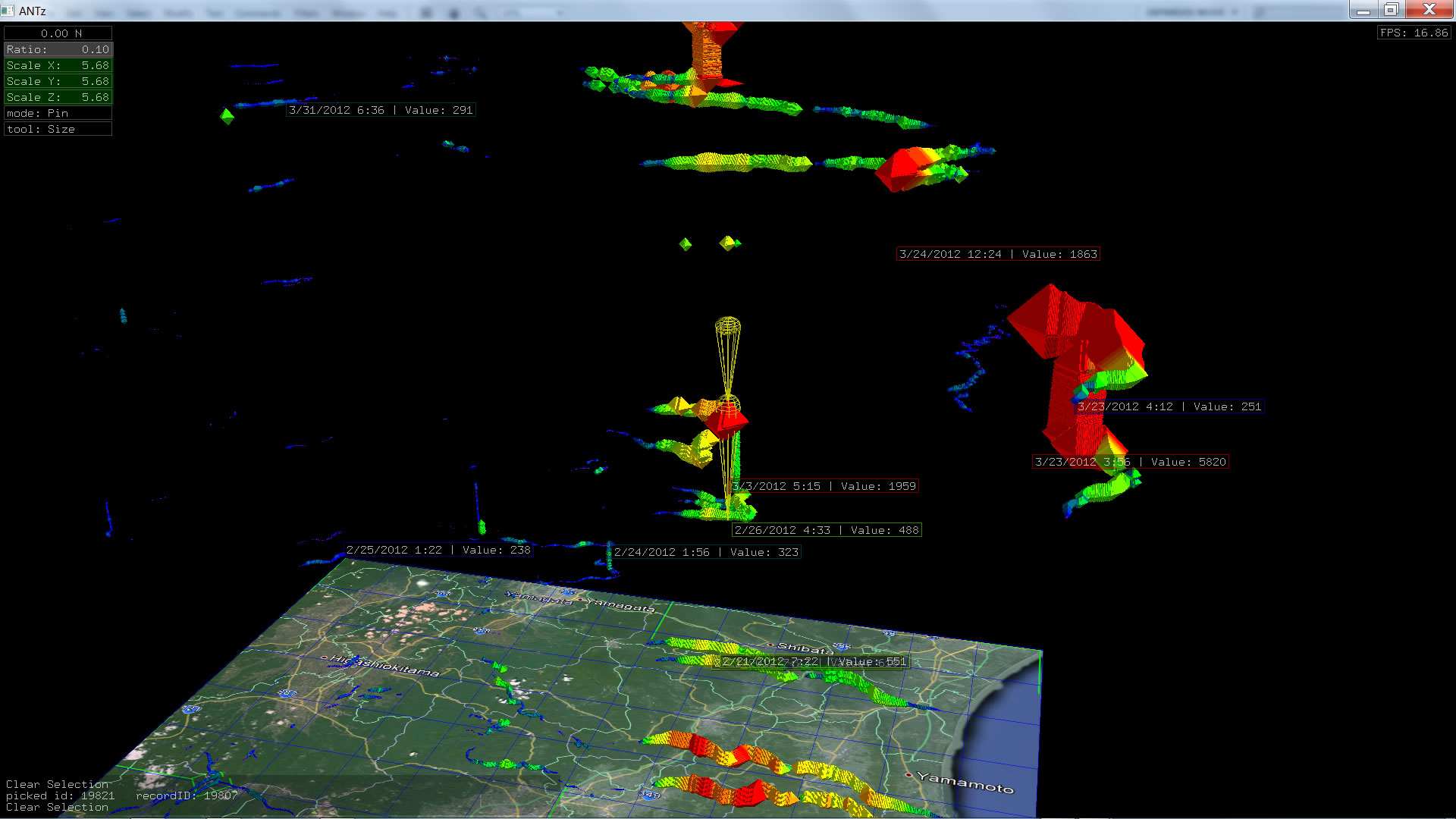Image resolution: width=1456 pixels, height=819 pixels.
Task: Select the Scale Z value field
Action: 58,97
